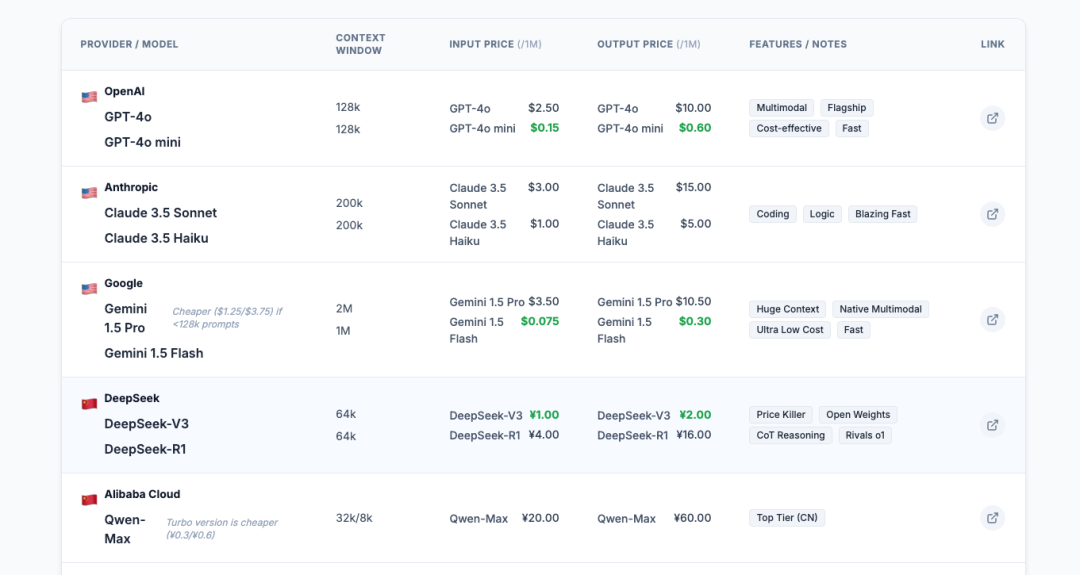Select the CoT Reasoning tag
1080x575 pixels.
[790, 435]
